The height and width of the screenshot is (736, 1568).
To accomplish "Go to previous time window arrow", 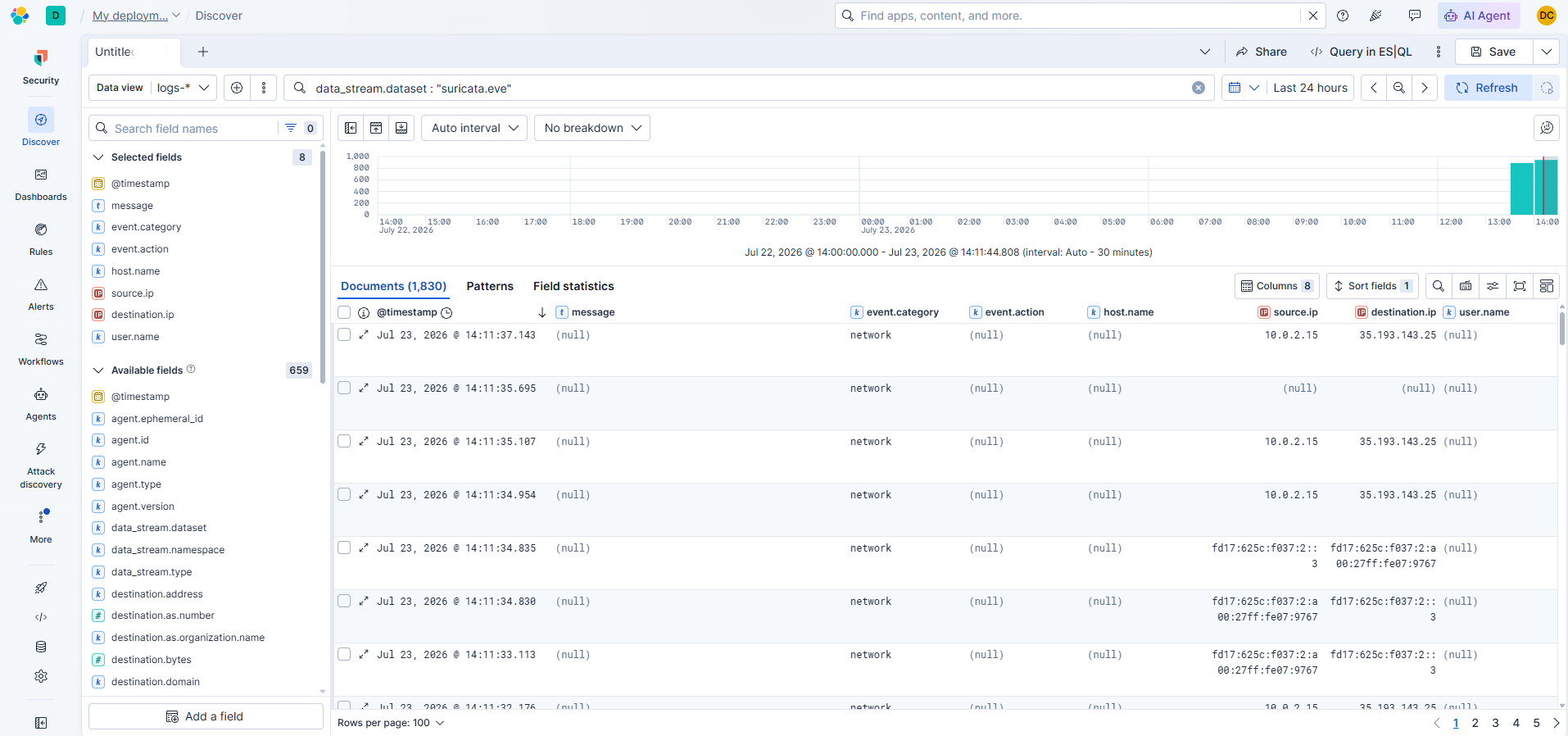I will pyautogui.click(x=1374, y=88).
